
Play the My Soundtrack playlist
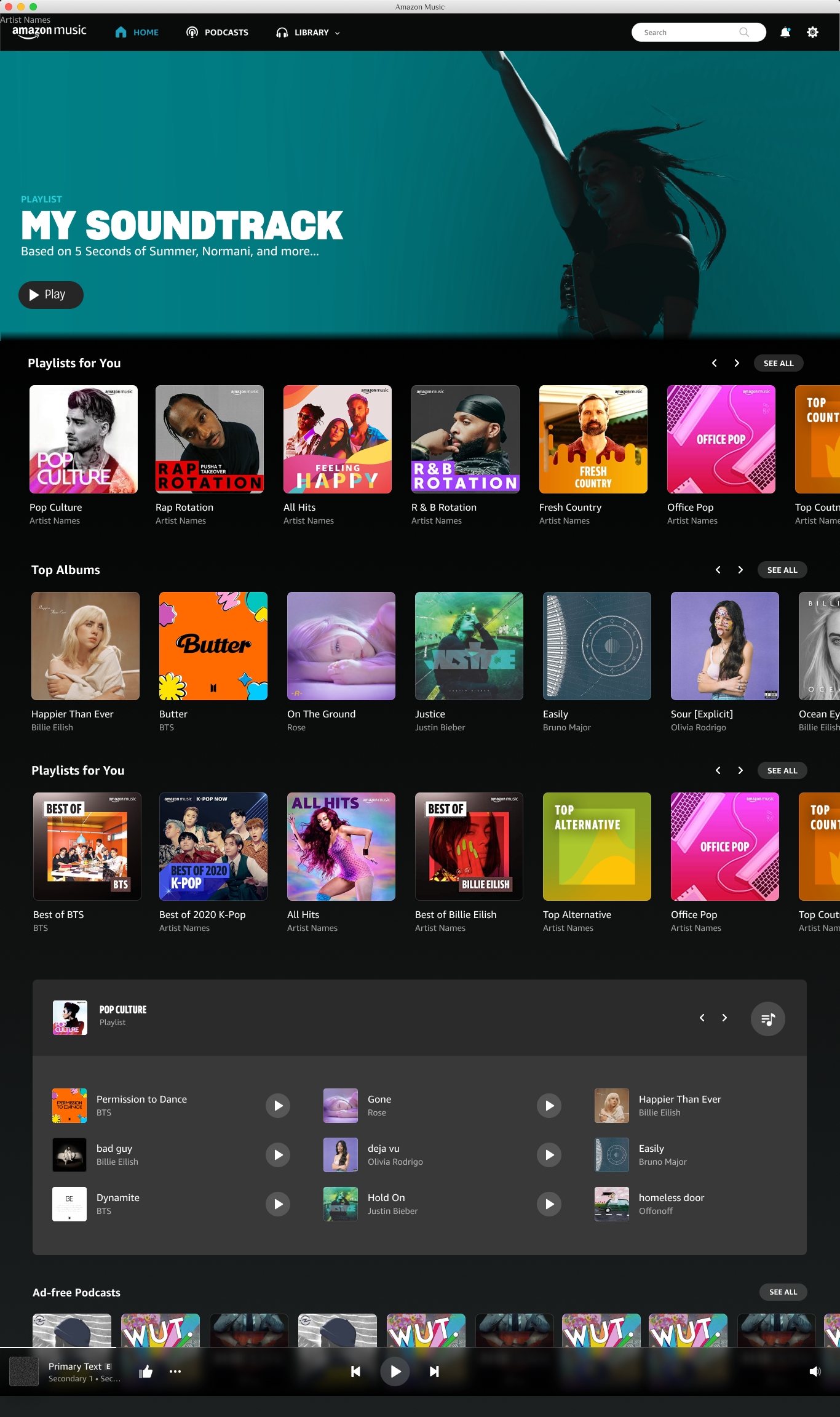(x=51, y=295)
